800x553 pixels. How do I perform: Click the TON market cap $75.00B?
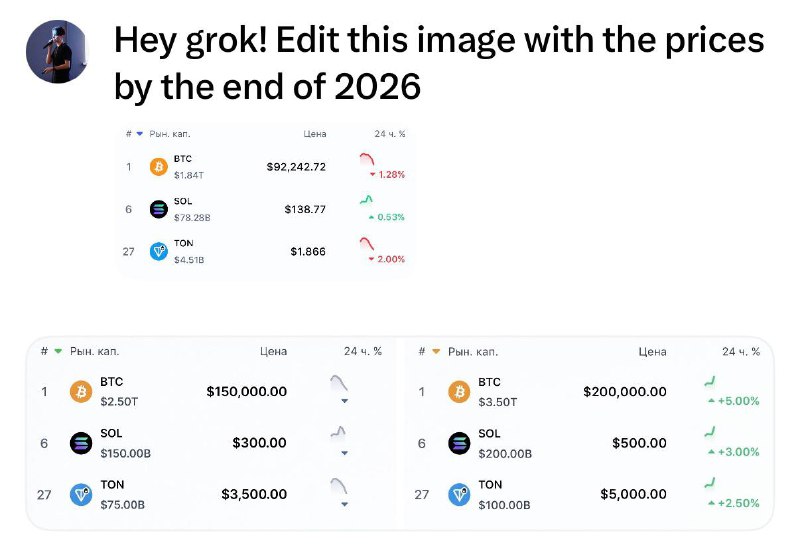point(122,505)
